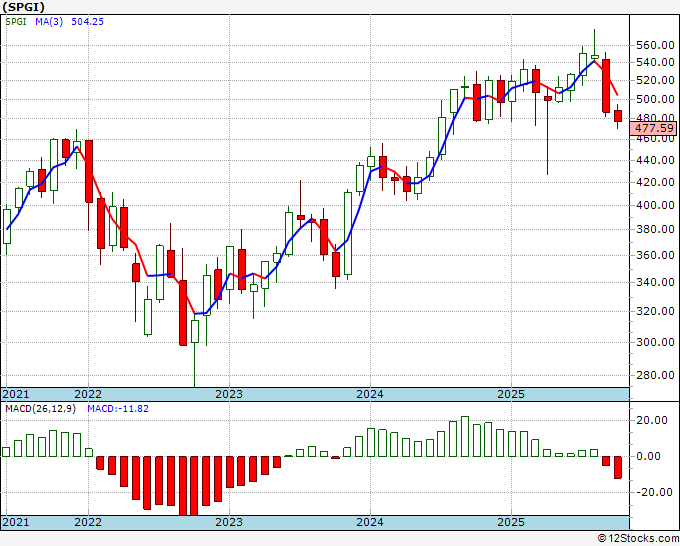Click 2023 on the price chart timeline
Image resolution: width=680 pixels, height=546 pixels.
[229, 394]
